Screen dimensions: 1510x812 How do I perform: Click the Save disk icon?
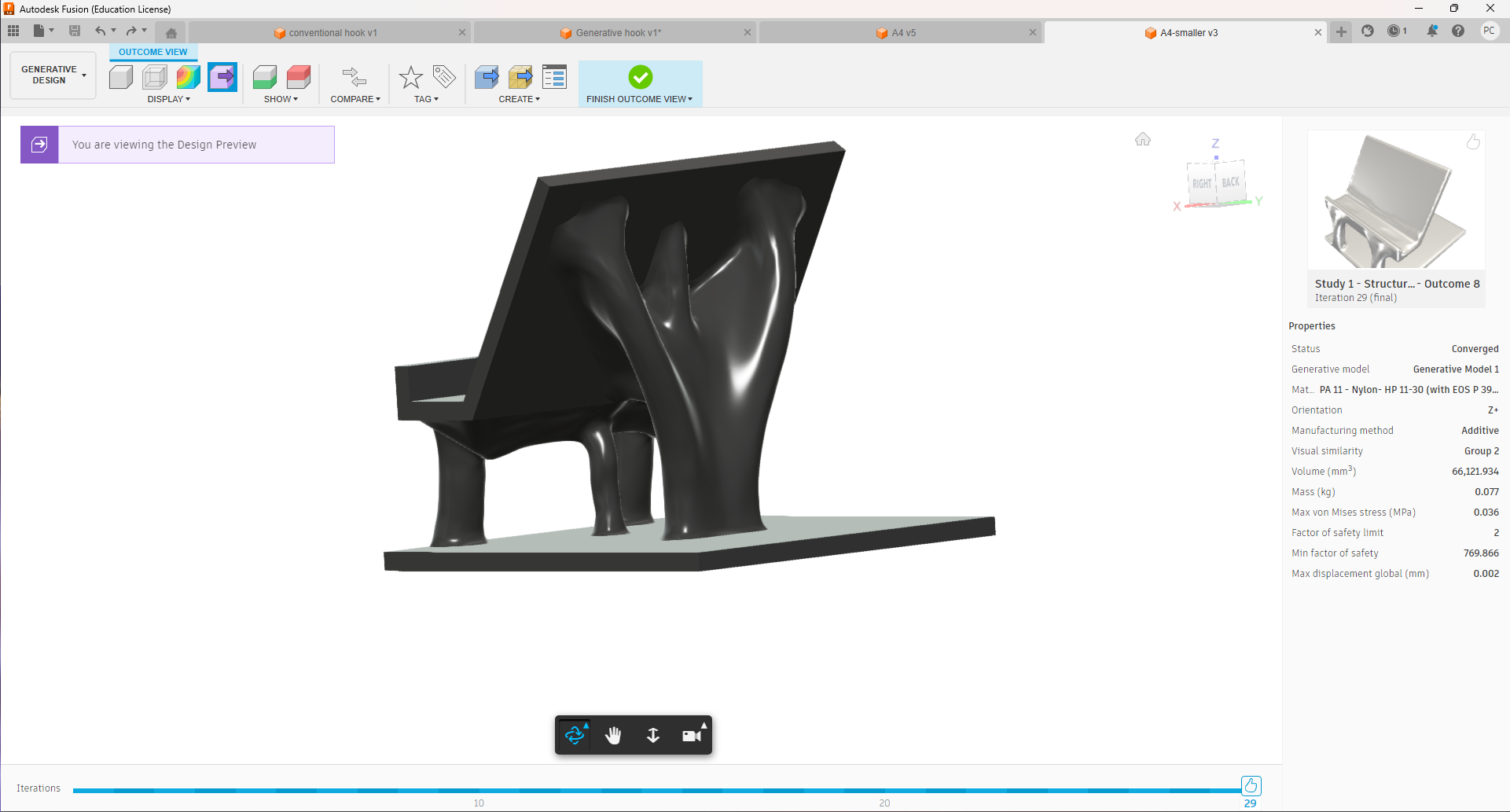(75, 31)
